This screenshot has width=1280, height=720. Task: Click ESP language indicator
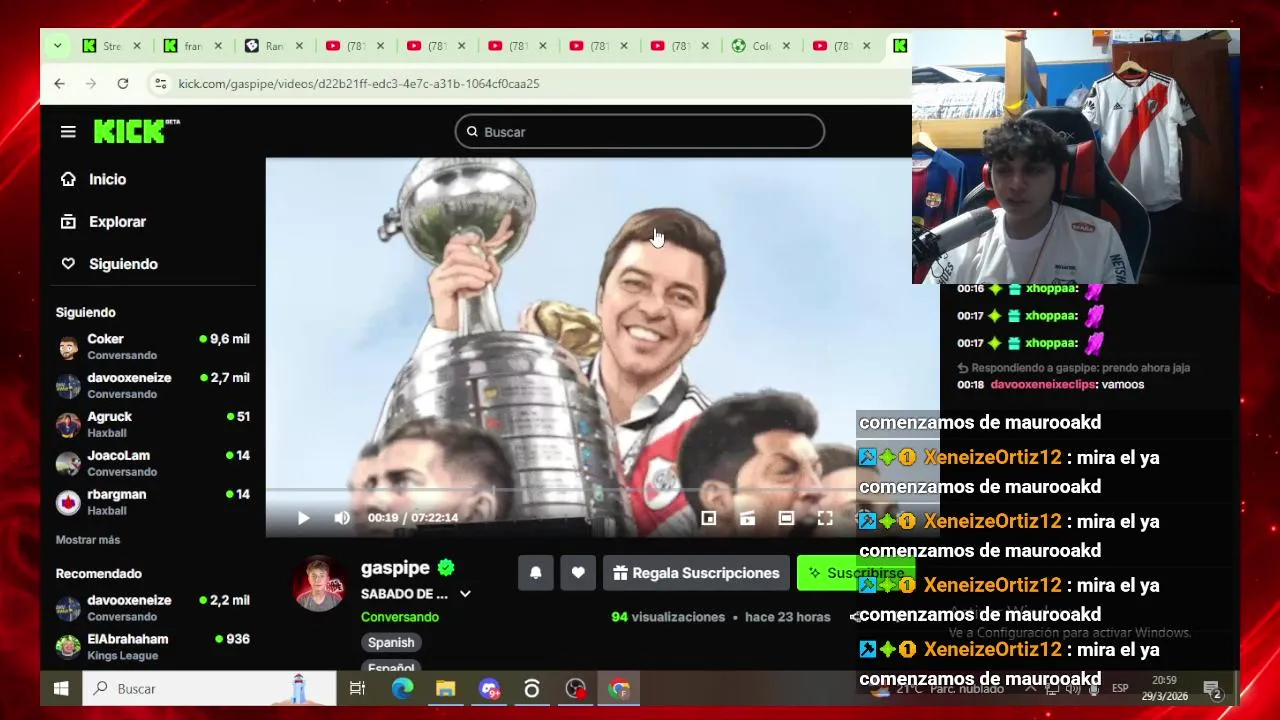pos(1120,688)
